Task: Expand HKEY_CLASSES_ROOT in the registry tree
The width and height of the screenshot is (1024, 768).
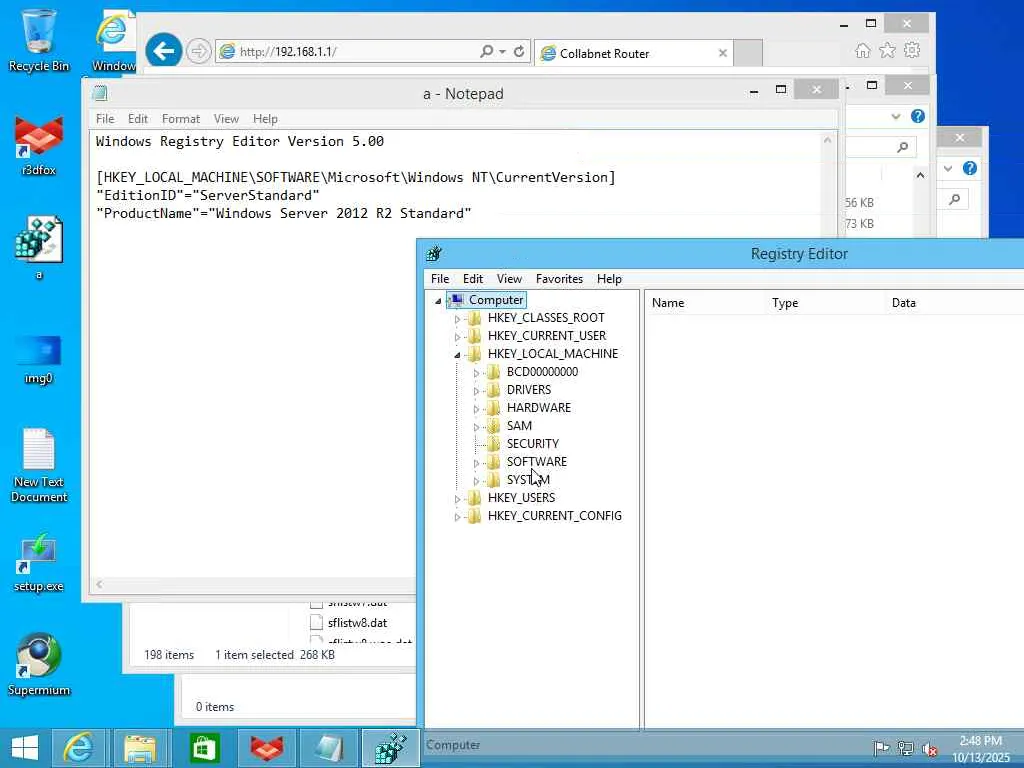Action: point(457,319)
